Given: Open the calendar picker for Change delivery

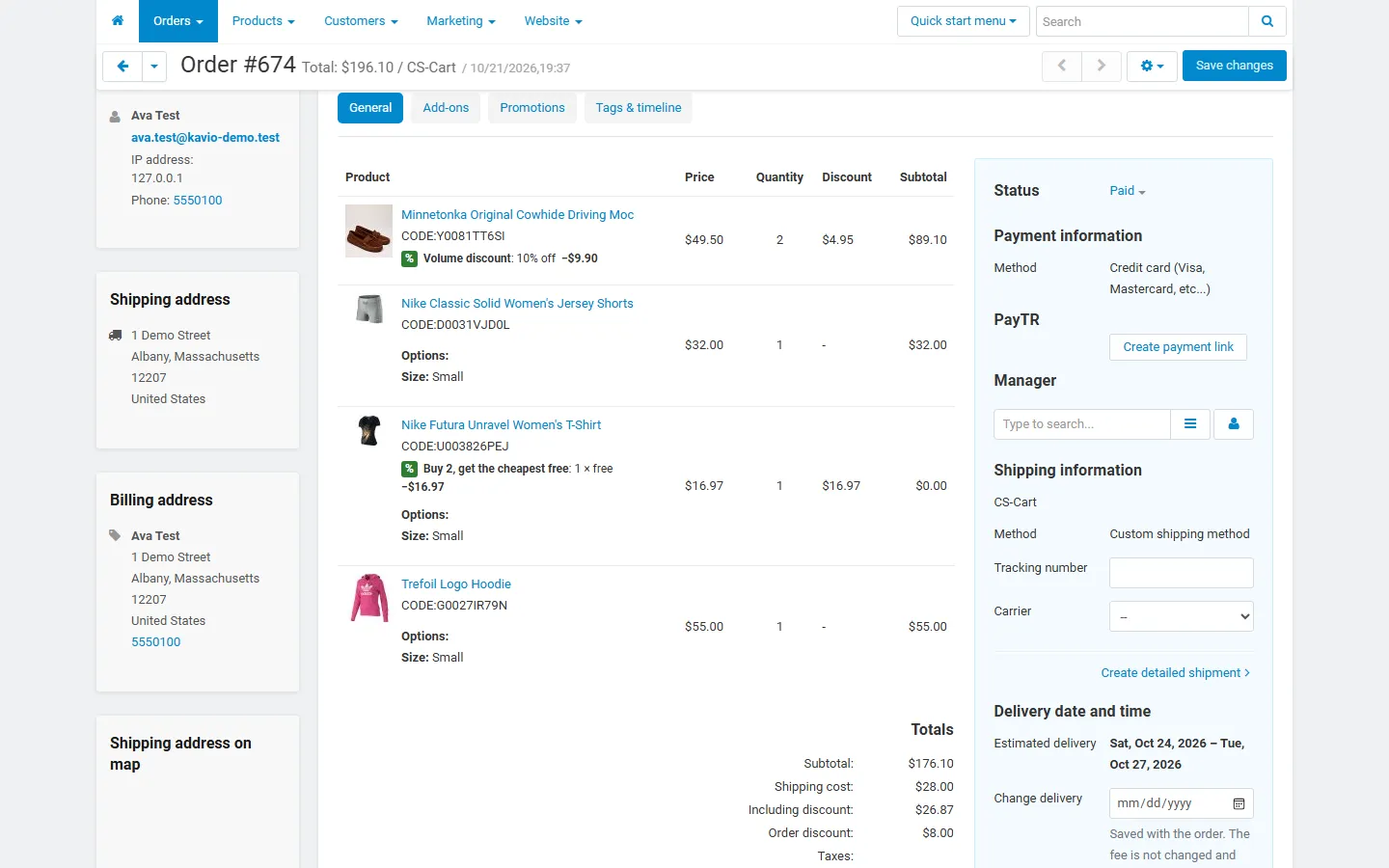Looking at the screenshot, I should coord(1239,803).
